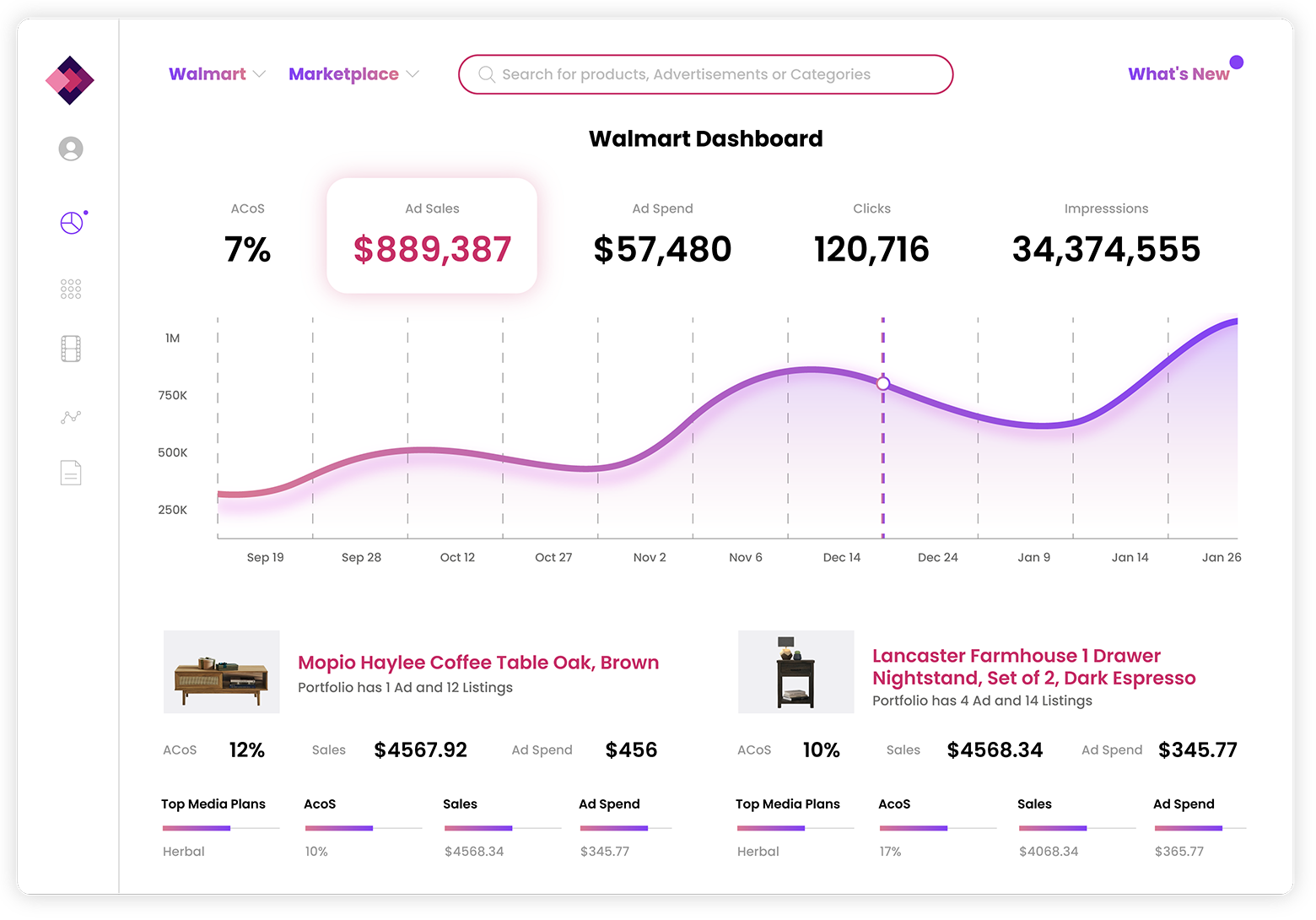
Task: Click the Walmart Dashboard heading
Action: 706,138
